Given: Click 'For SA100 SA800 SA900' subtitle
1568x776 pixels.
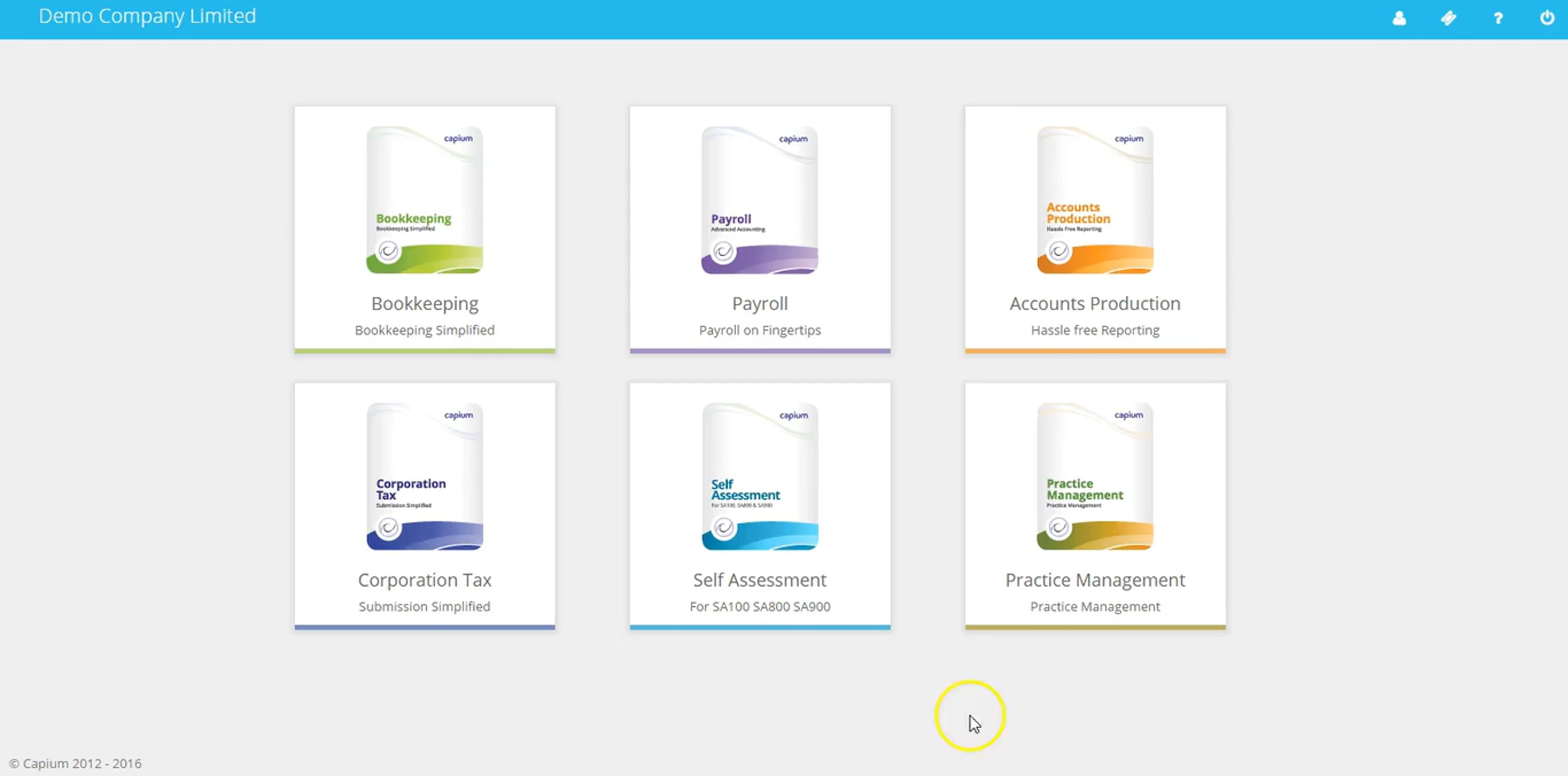Looking at the screenshot, I should [x=760, y=607].
